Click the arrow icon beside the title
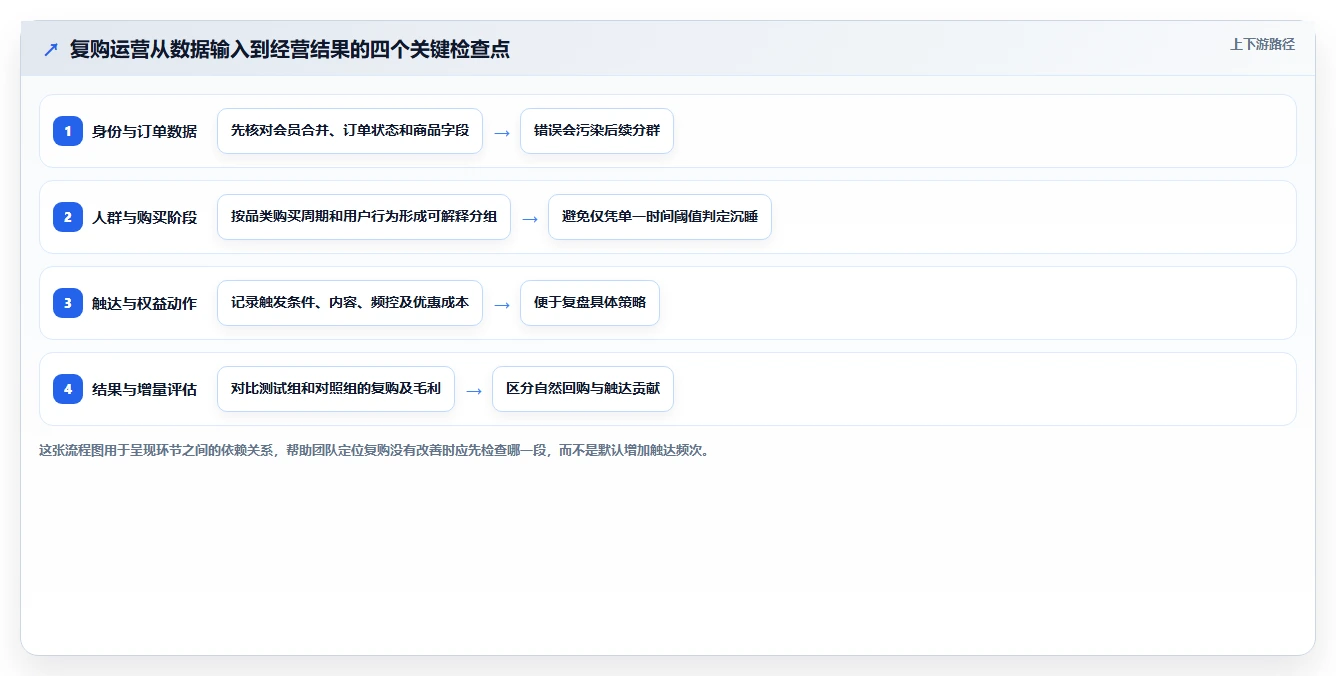Viewport: 1336px width, 676px height. coord(50,49)
